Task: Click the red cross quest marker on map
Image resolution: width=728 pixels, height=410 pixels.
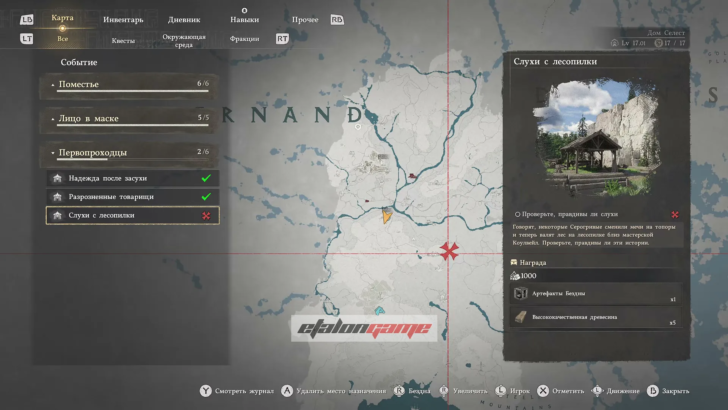Action: (448, 250)
